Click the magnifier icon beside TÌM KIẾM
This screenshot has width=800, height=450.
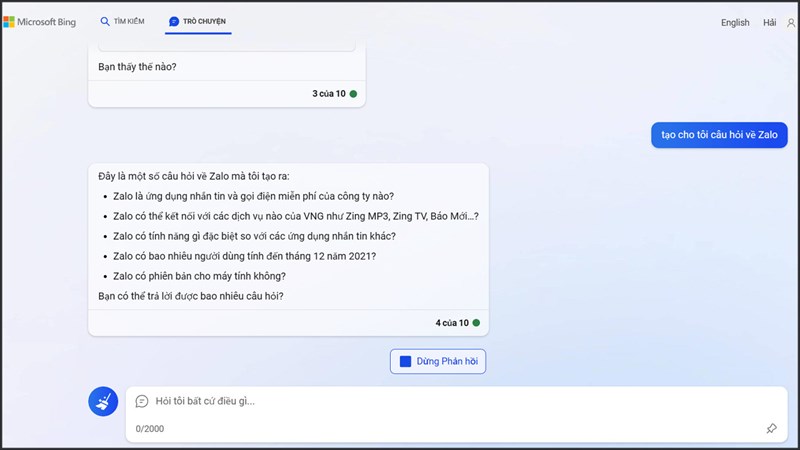[105, 21]
